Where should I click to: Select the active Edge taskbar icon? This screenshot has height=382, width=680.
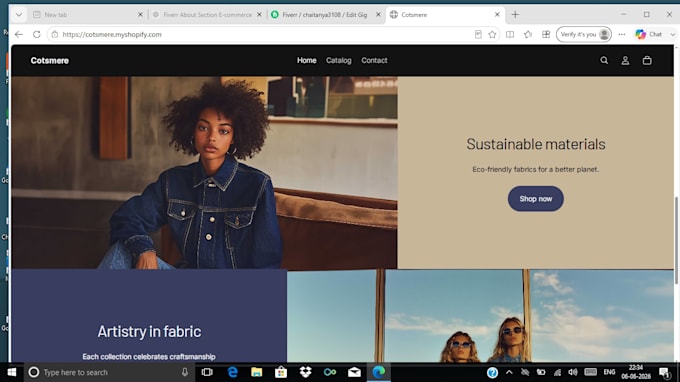coord(379,372)
